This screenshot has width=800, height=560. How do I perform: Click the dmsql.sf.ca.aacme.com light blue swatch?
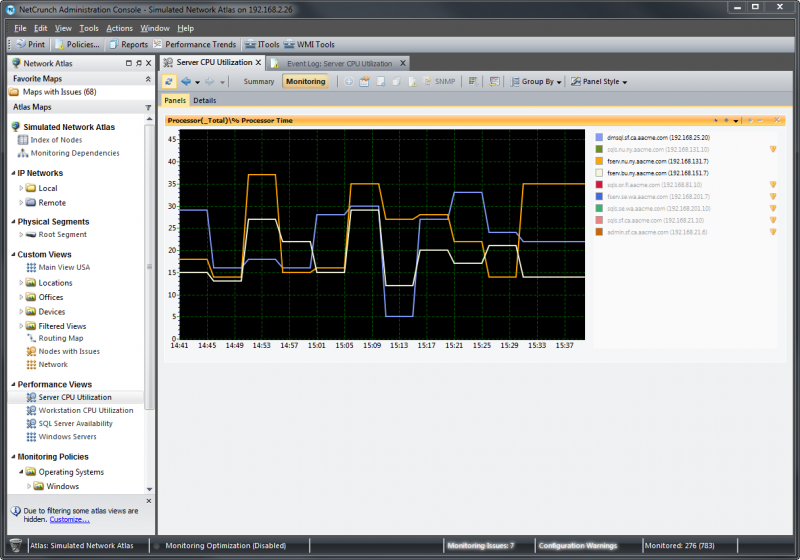click(599, 138)
